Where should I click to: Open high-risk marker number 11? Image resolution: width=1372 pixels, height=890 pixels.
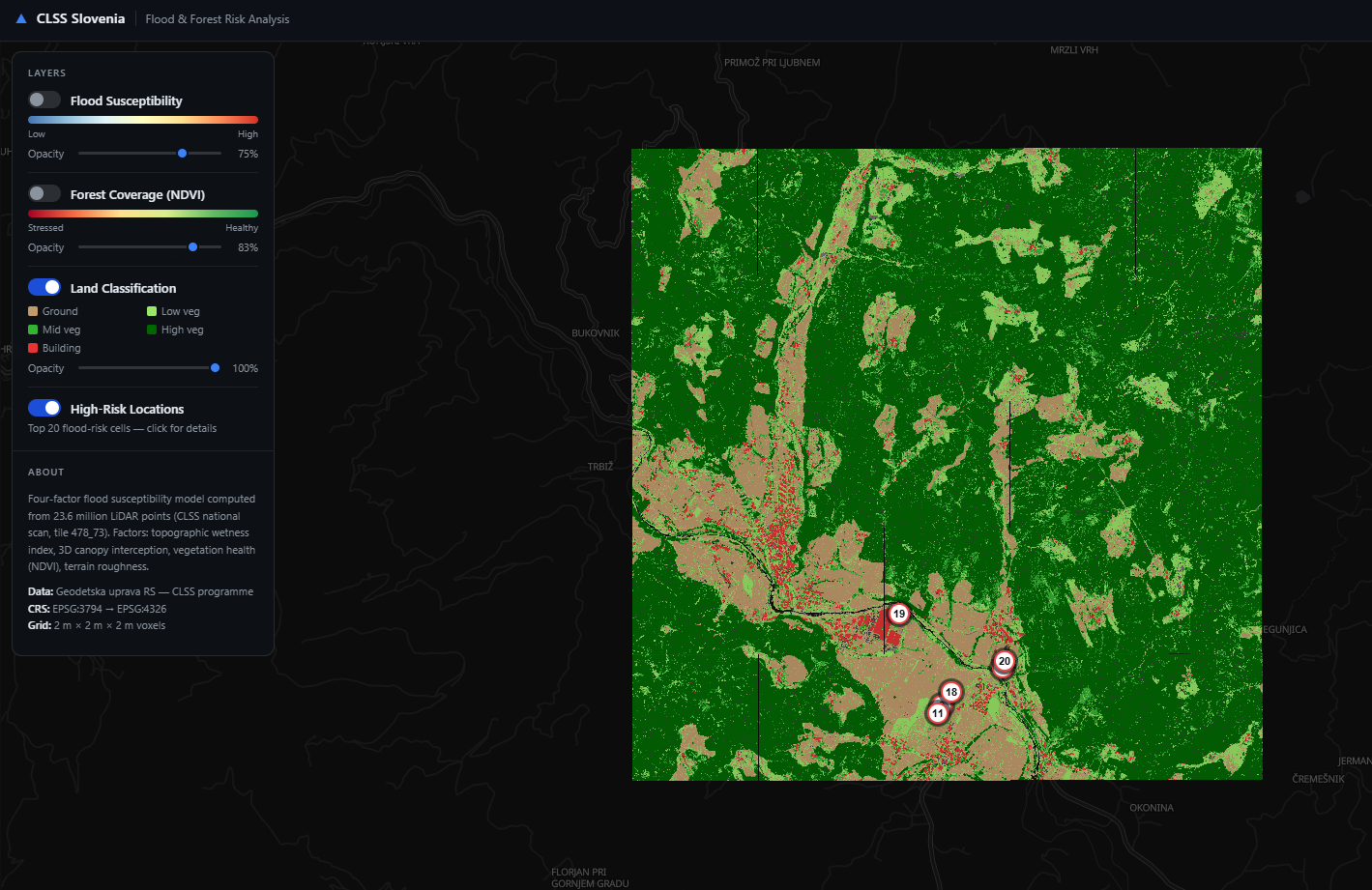938,713
